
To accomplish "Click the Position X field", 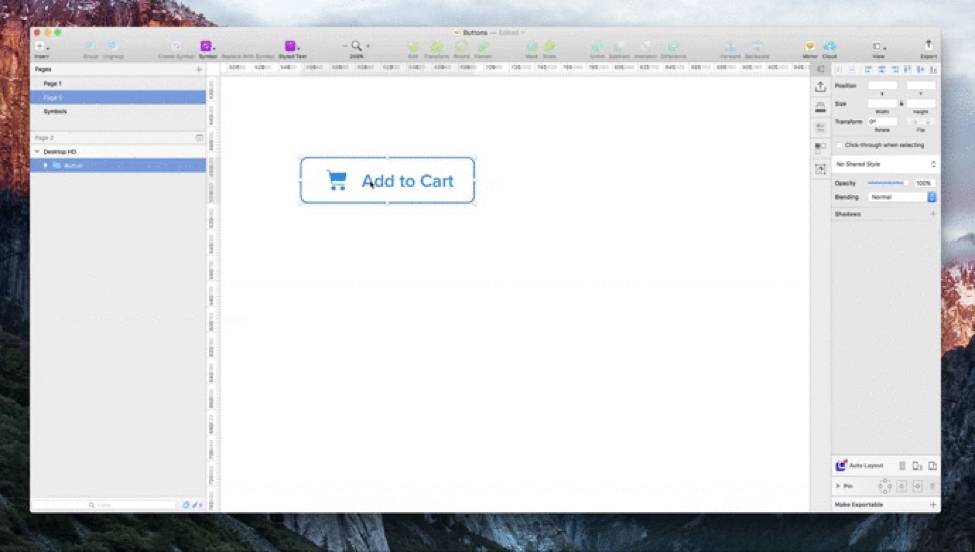I will [882, 85].
